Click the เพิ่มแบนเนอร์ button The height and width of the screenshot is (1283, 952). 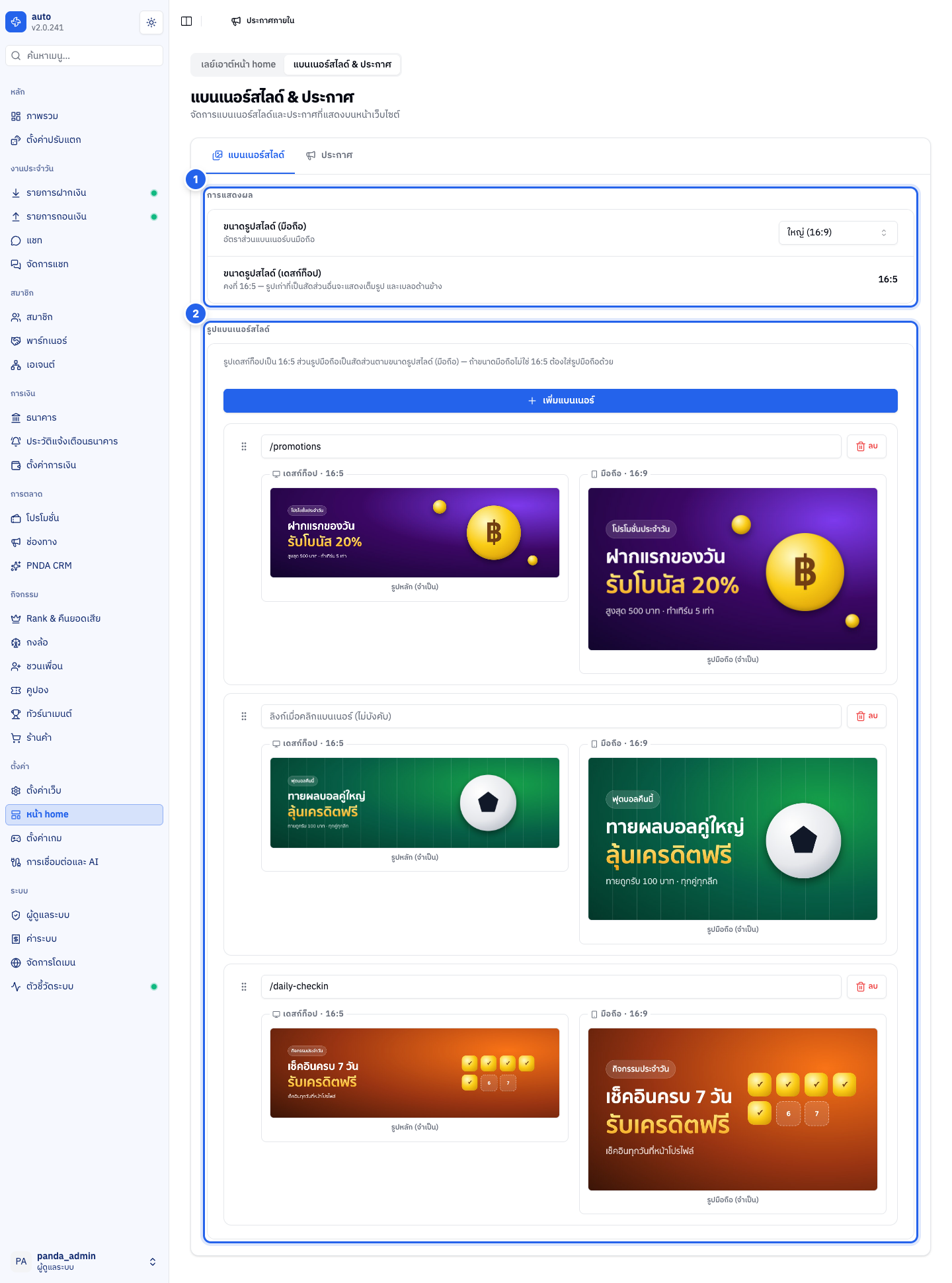click(561, 401)
